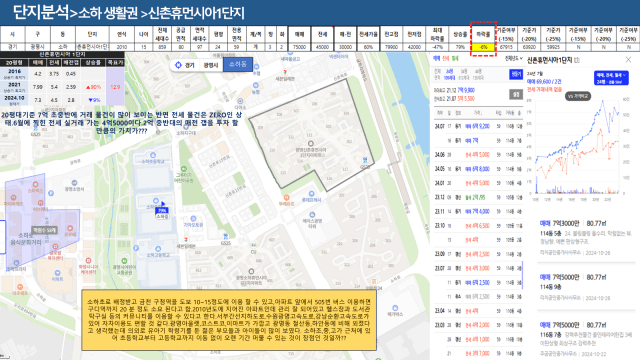This screenshot has width=640, height=360.
Task: Click the current-location crosshair icon on map
Action: tap(178, 65)
